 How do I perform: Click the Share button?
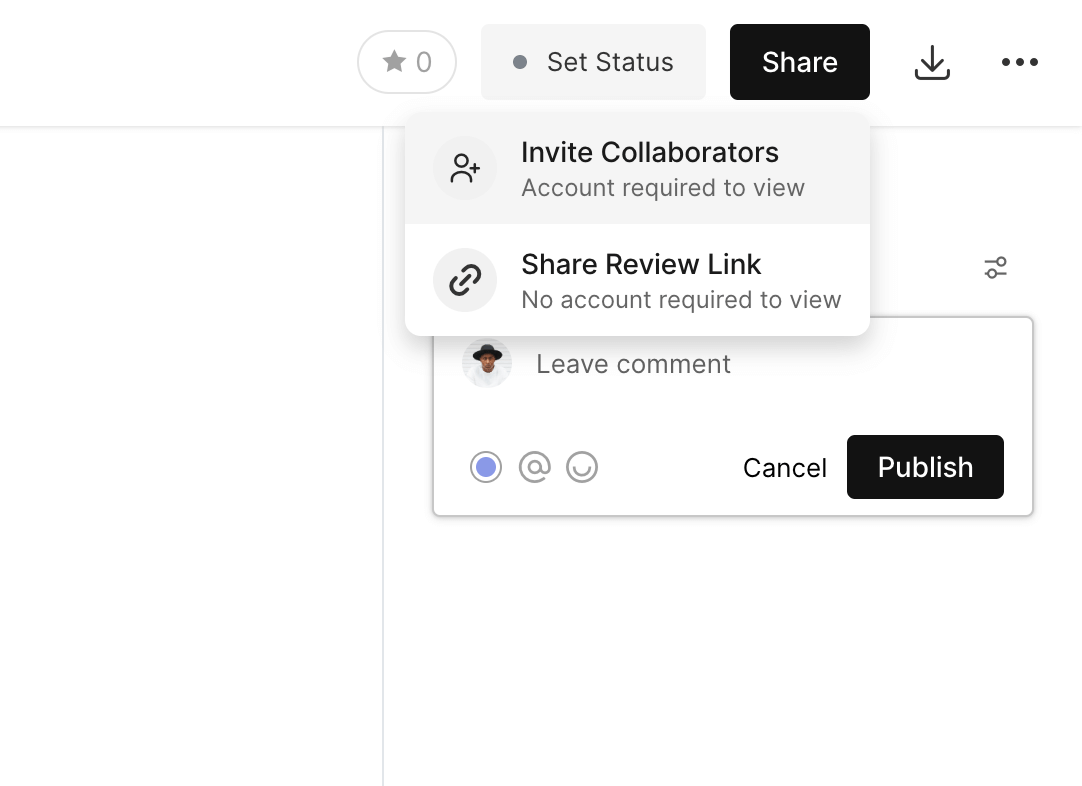click(799, 62)
